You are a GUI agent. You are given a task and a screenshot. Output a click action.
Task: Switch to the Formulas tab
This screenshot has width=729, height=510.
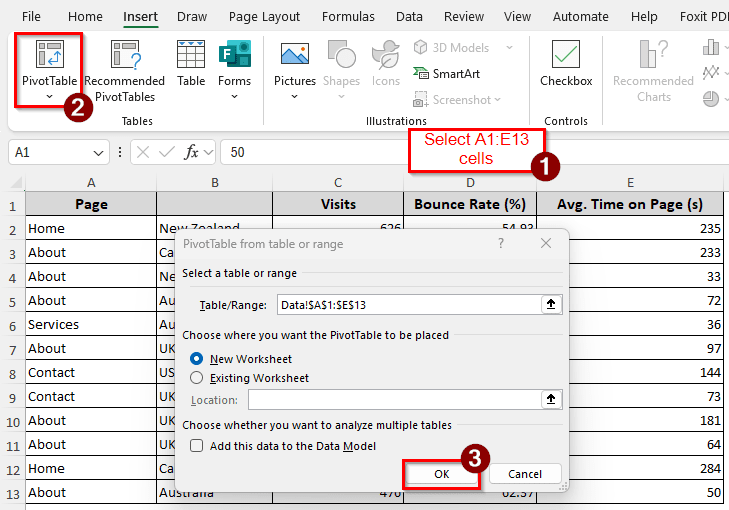pos(349,17)
